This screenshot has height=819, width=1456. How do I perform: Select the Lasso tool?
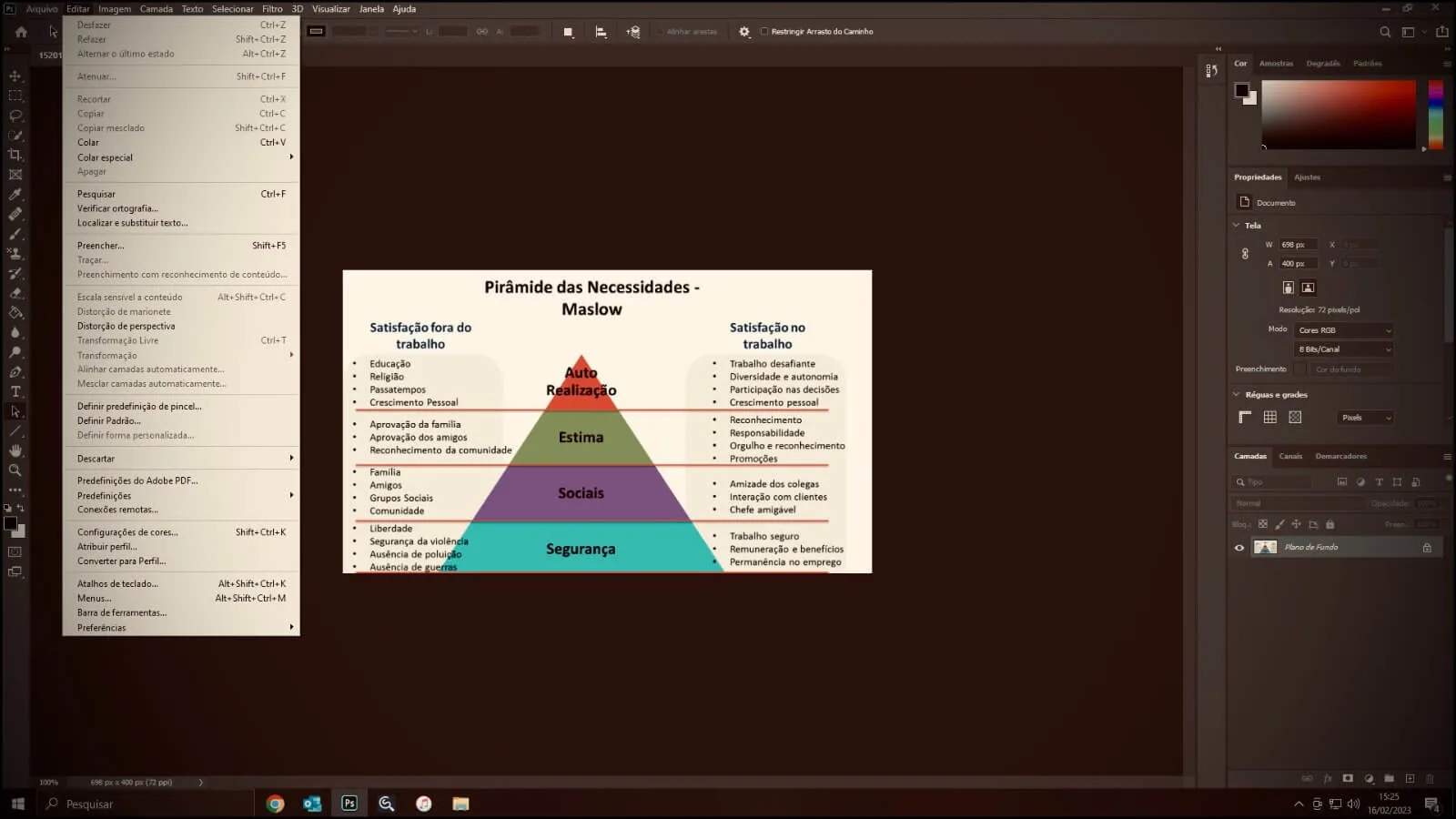coord(15,116)
